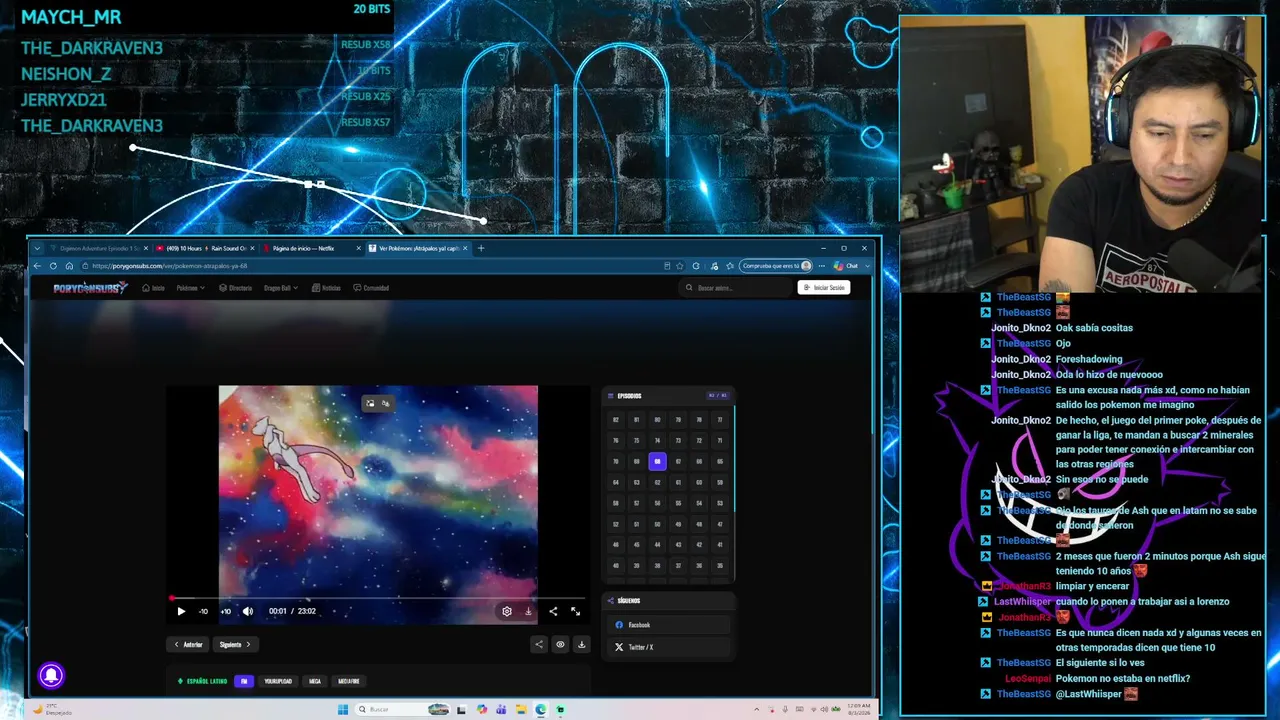This screenshot has width=1280, height=720.
Task: Click the translate overlay icon on video
Action: [385, 403]
